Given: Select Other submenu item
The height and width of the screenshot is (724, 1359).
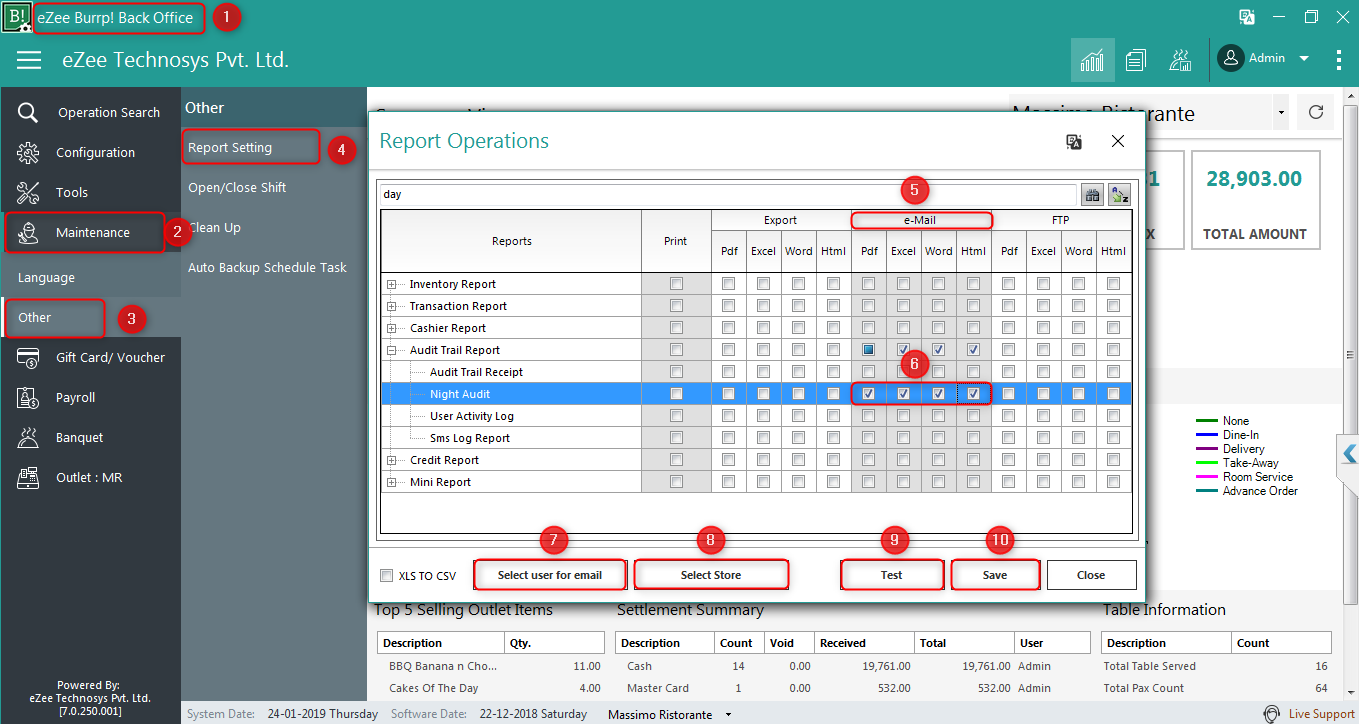Looking at the screenshot, I should (34, 318).
